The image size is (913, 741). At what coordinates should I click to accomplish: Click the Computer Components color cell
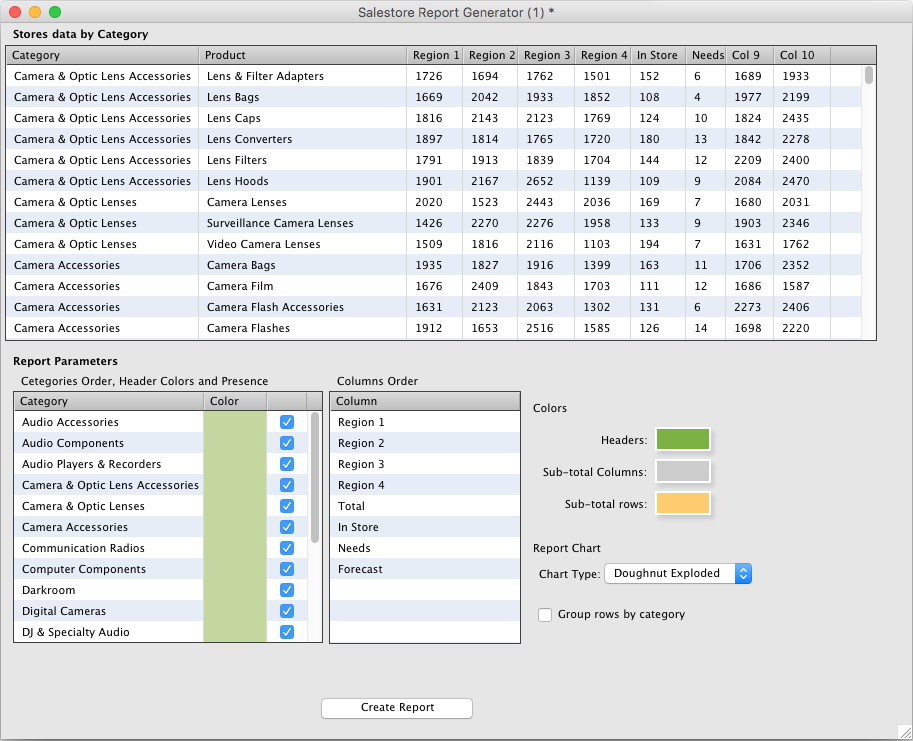coord(235,569)
